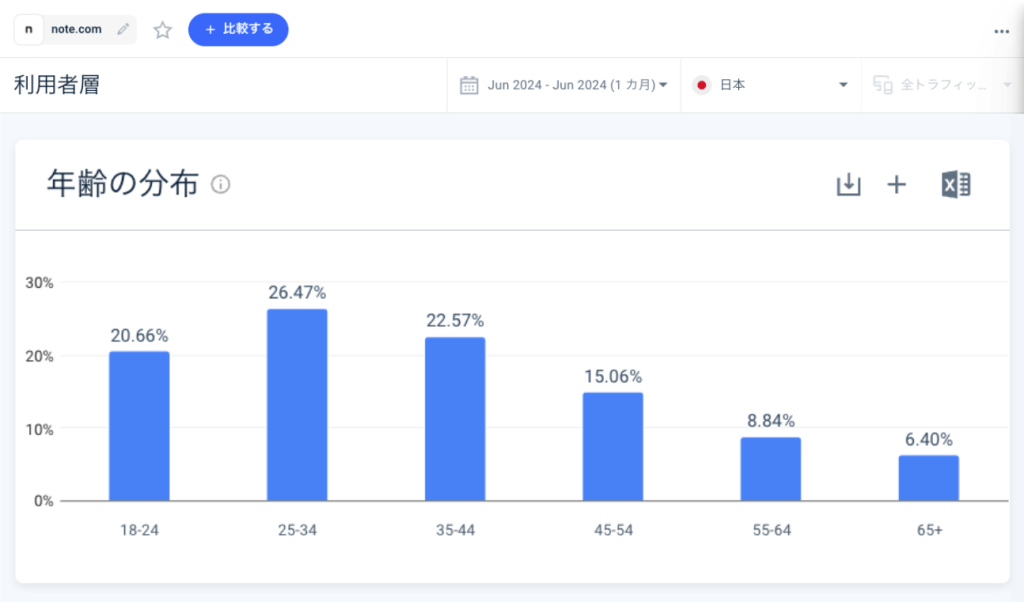Click the plus icon to add chart
This screenshot has height=602, width=1024.
pos(897,184)
